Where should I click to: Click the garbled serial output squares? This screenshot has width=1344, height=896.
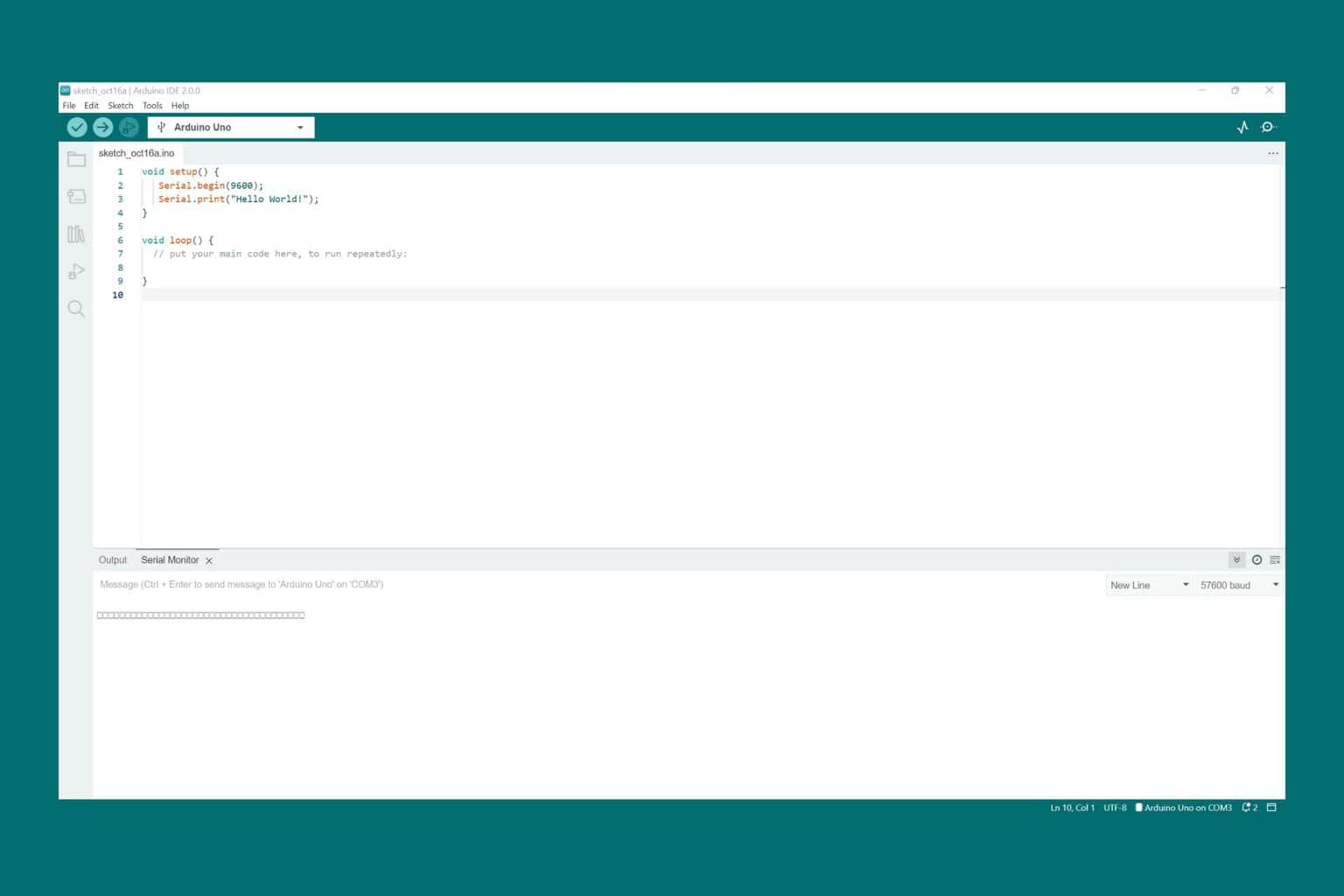coord(200,615)
